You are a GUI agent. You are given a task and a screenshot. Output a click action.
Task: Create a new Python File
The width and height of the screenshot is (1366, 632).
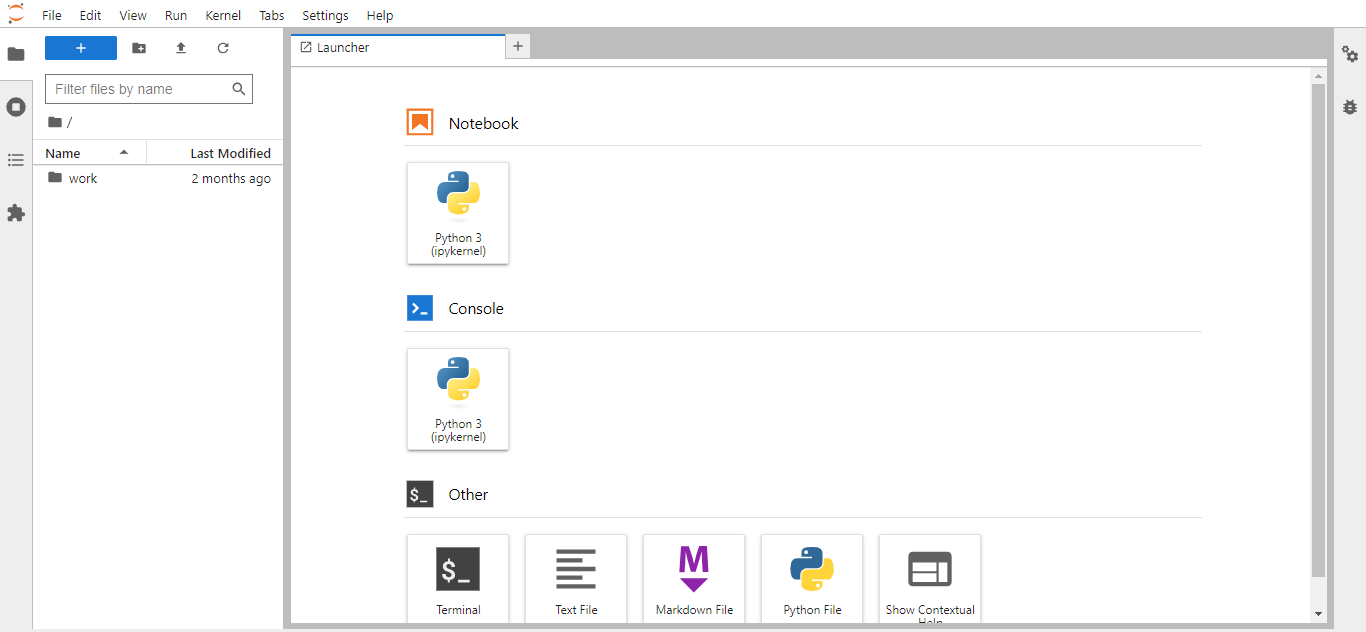pyautogui.click(x=812, y=578)
